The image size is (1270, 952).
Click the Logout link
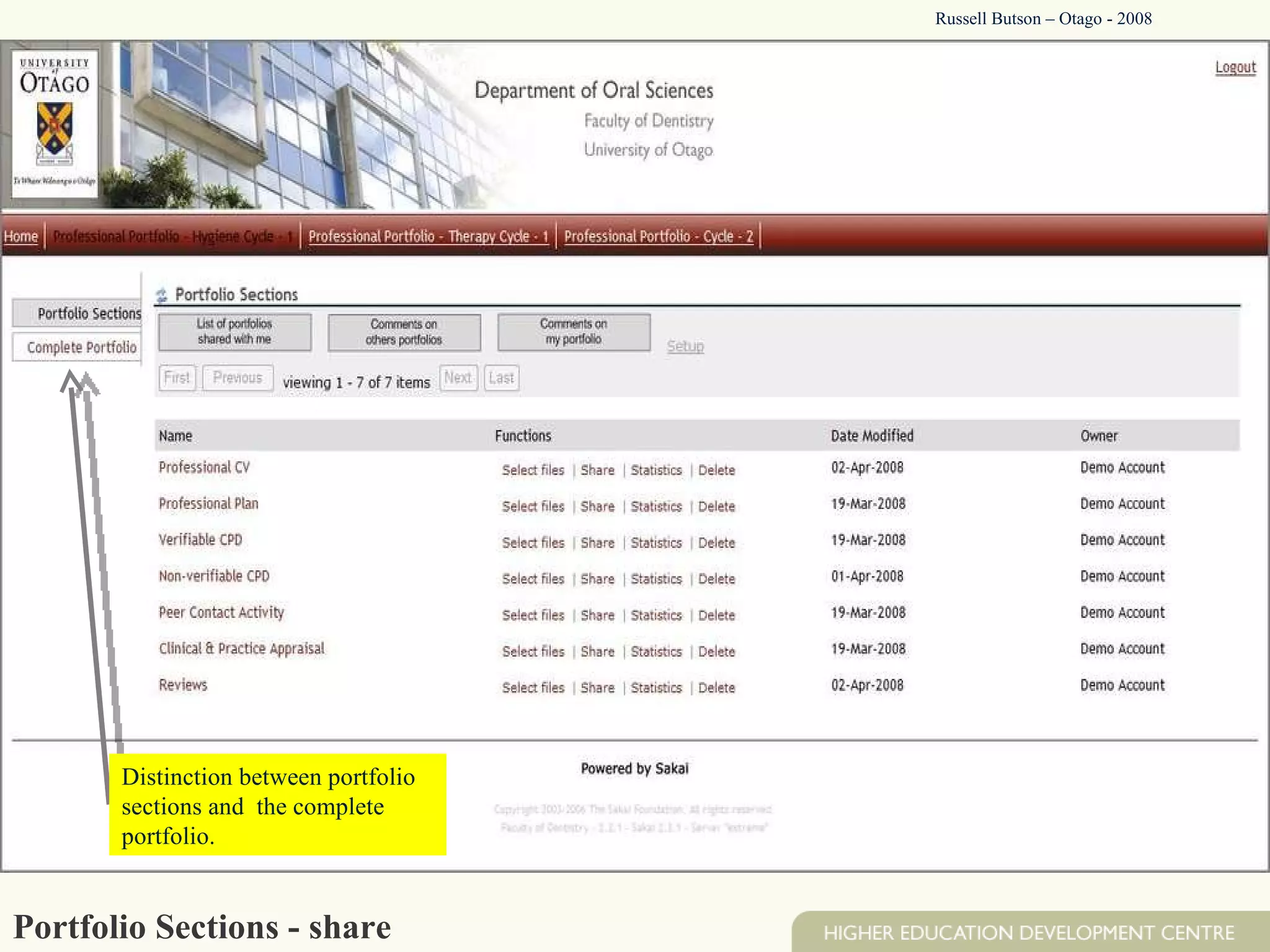point(1235,68)
